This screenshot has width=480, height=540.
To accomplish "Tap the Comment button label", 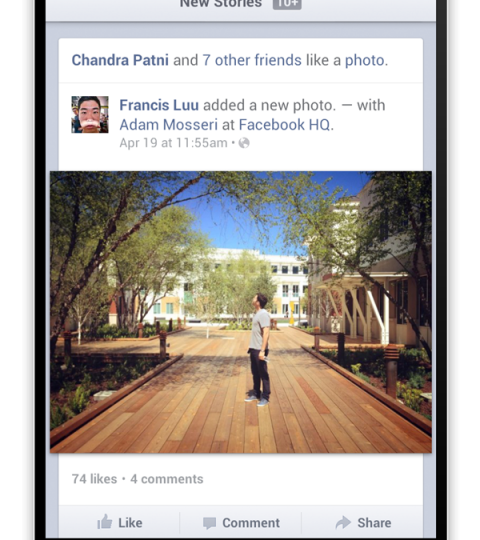I will (x=251, y=523).
